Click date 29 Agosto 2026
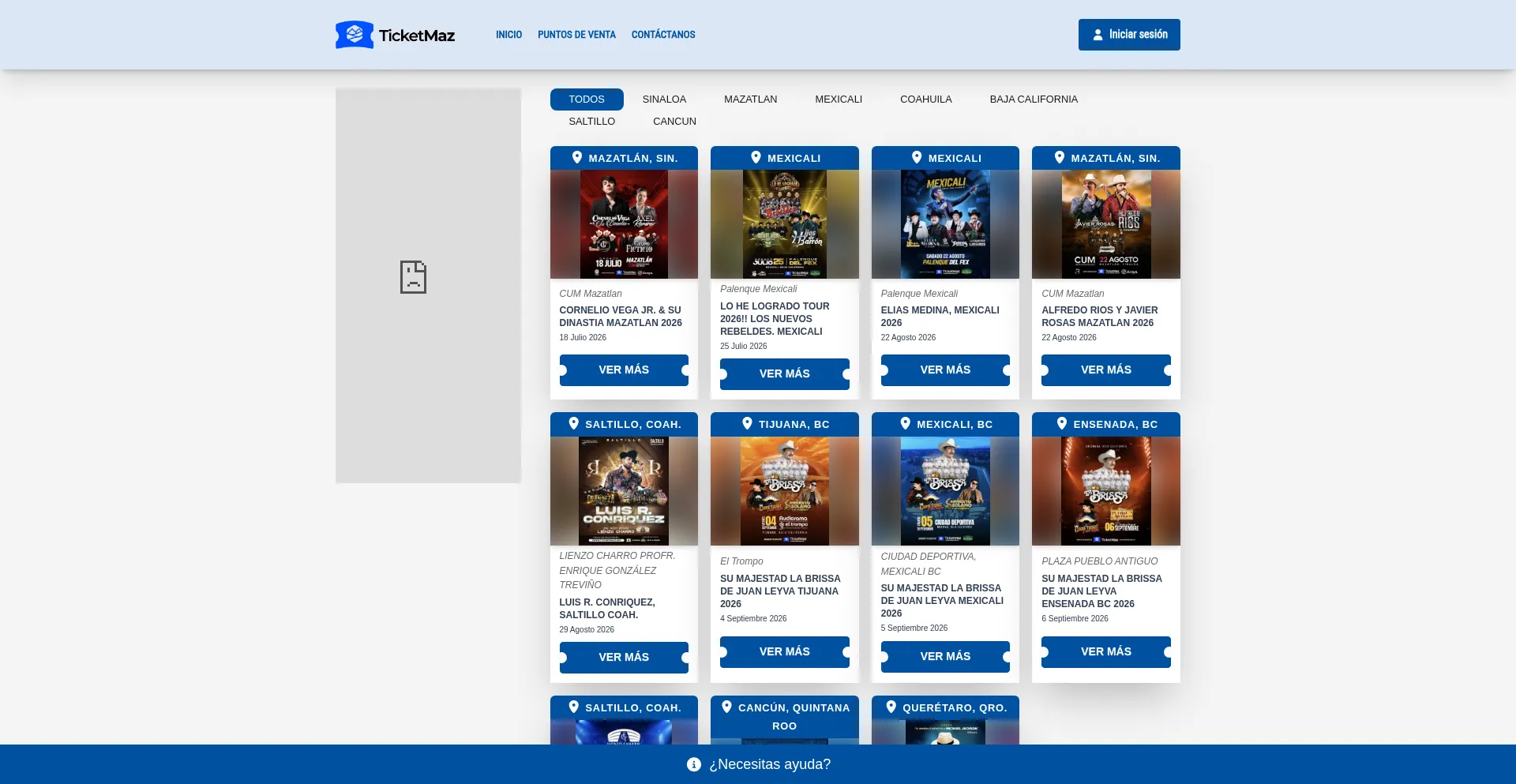The width and height of the screenshot is (1516, 784). pyautogui.click(x=587, y=630)
